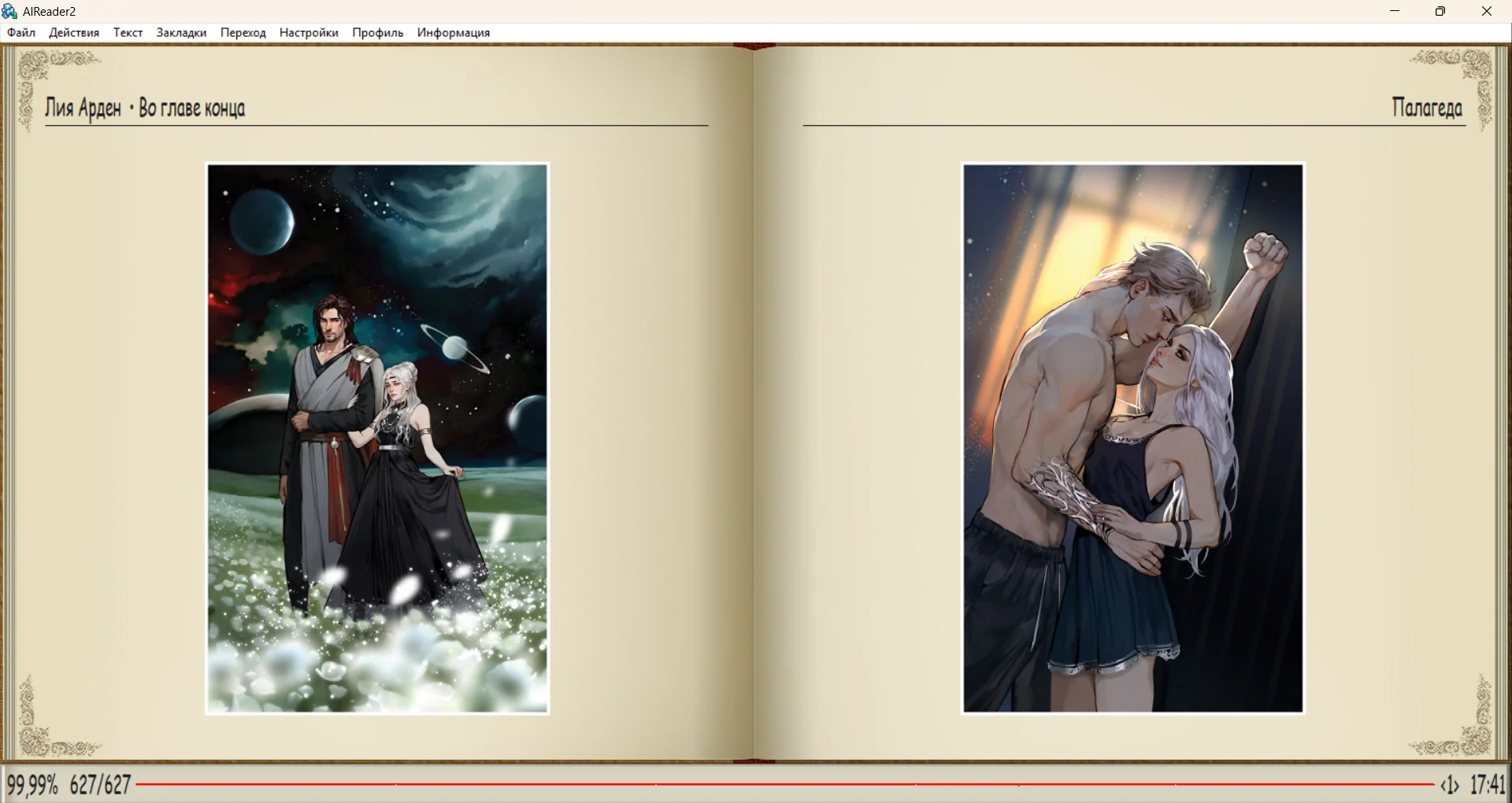
Task: Open the Настройки menu
Action: coord(309,32)
